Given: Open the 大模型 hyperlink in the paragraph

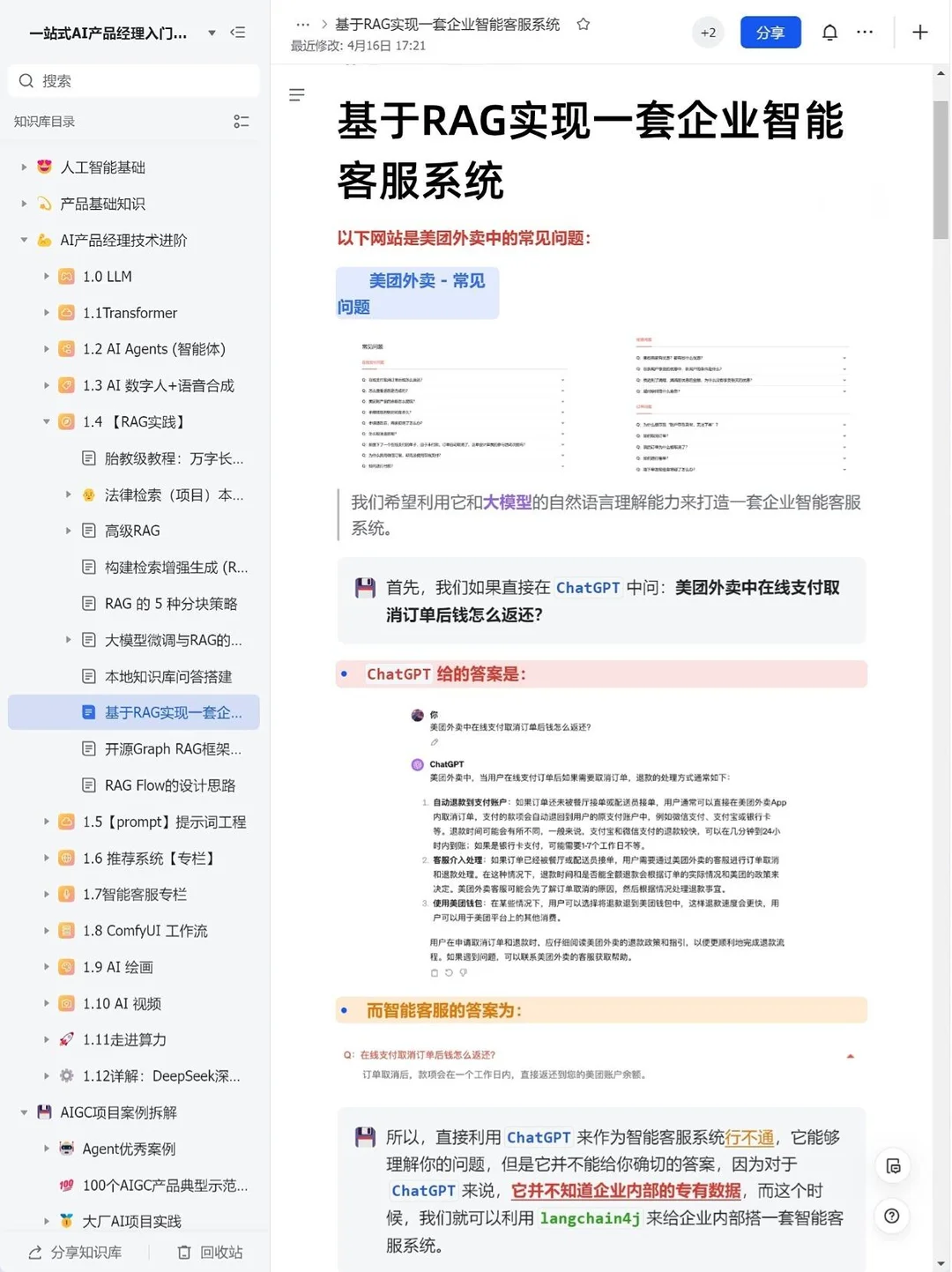Looking at the screenshot, I should tap(507, 502).
